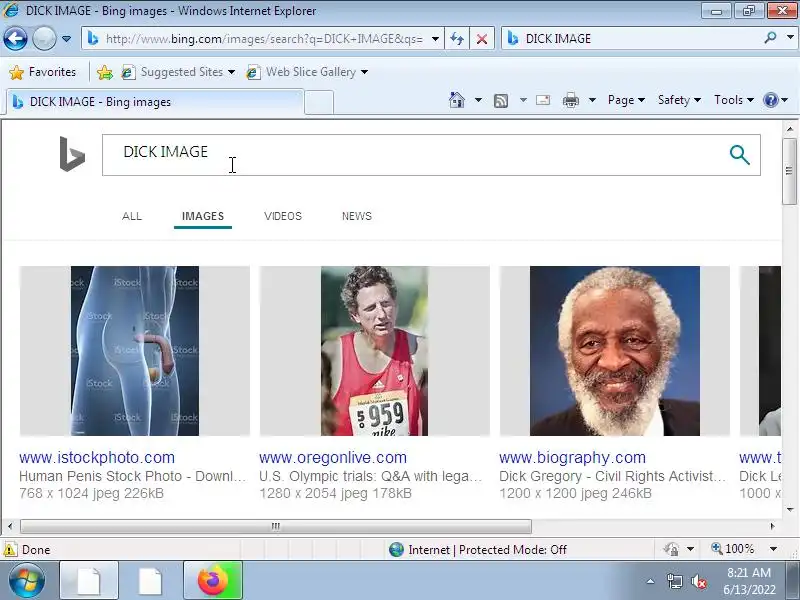
Task: Click the Internet Protected Mode zone globe
Action: [396, 549]
